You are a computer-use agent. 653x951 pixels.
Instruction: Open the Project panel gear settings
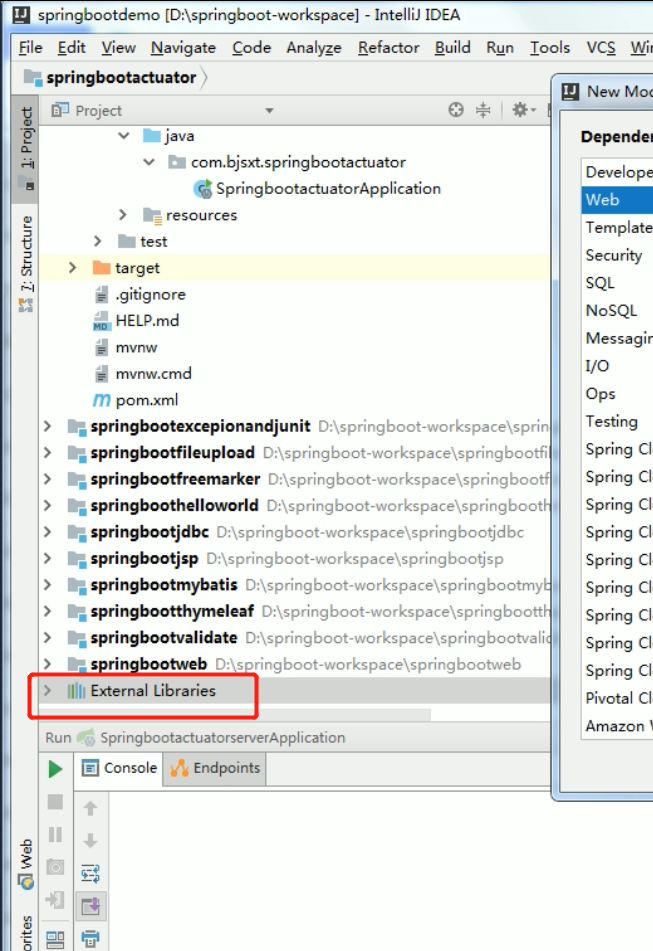[x=523, y=110]
